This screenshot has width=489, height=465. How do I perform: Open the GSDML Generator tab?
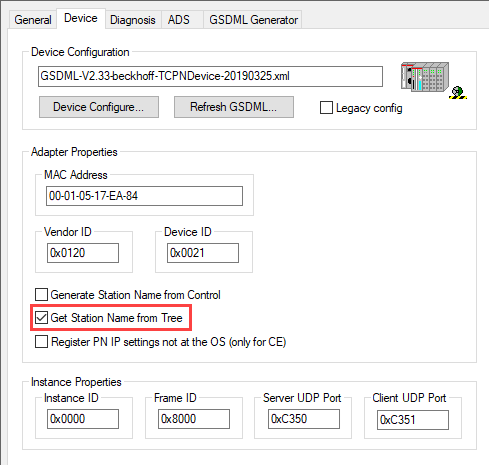pyautogui.click(x=253, y=20)
